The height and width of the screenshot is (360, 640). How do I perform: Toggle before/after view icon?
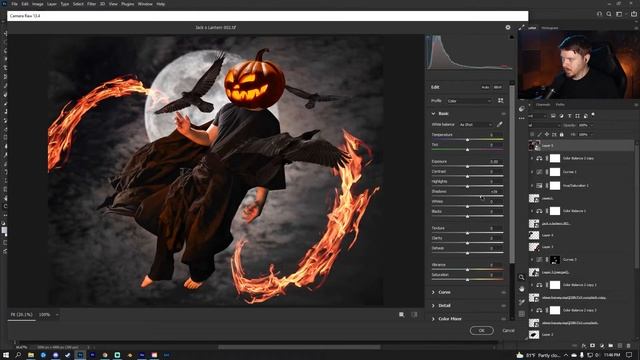tap(402, 315)
